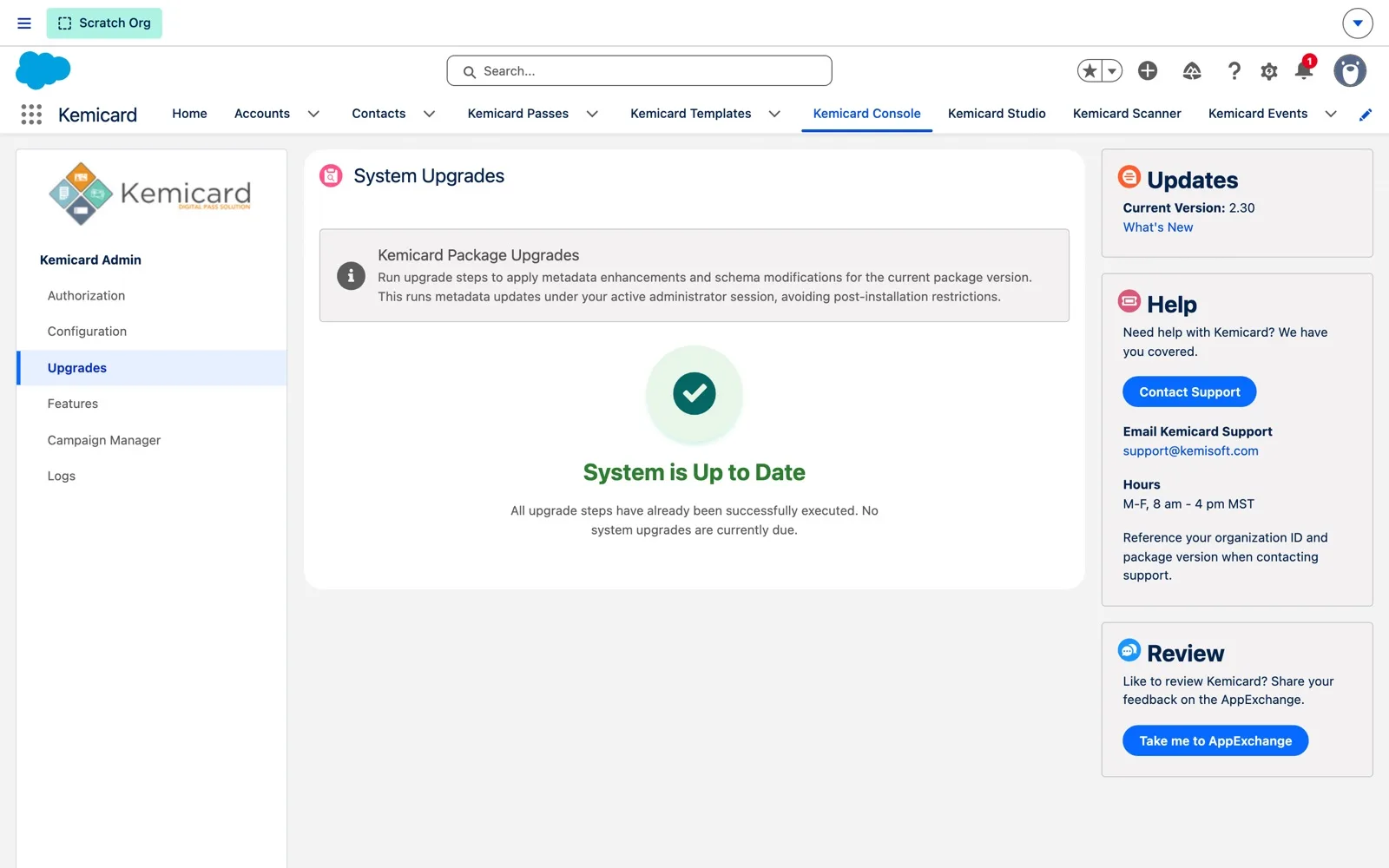Viewport: 1389px width, 868px height.
Task: Open the favorites list dropdown arrow
Action: click(1112, 71)
